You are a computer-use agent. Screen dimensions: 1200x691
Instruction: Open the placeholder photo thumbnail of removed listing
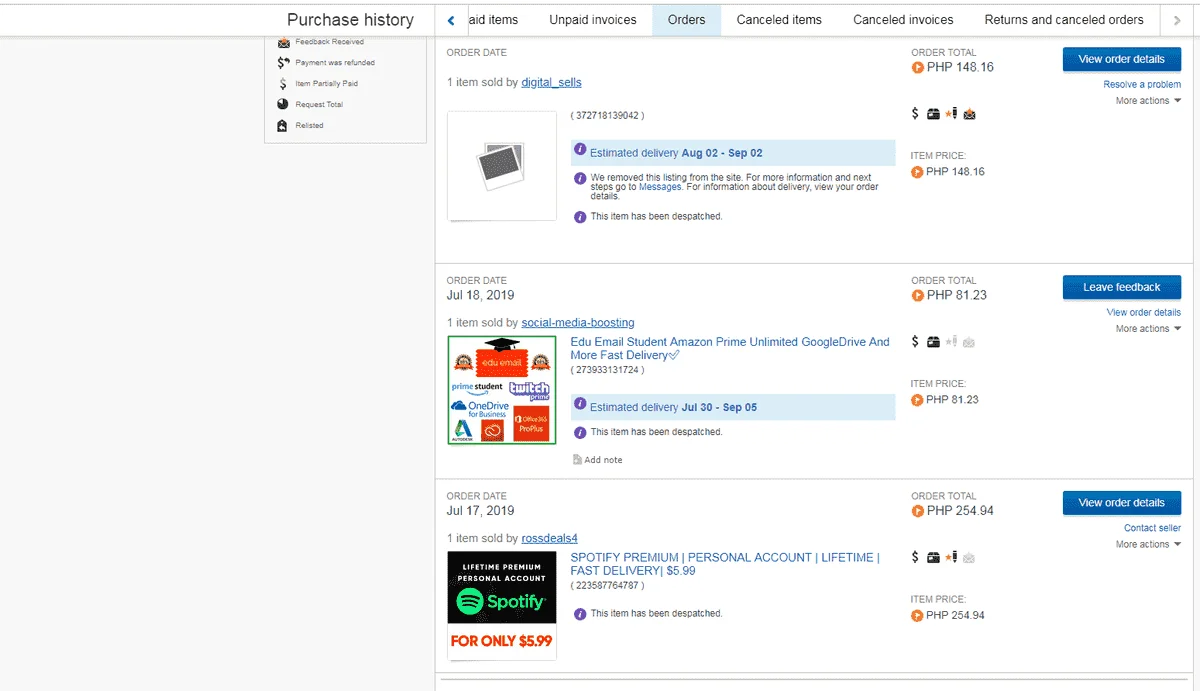502,165
